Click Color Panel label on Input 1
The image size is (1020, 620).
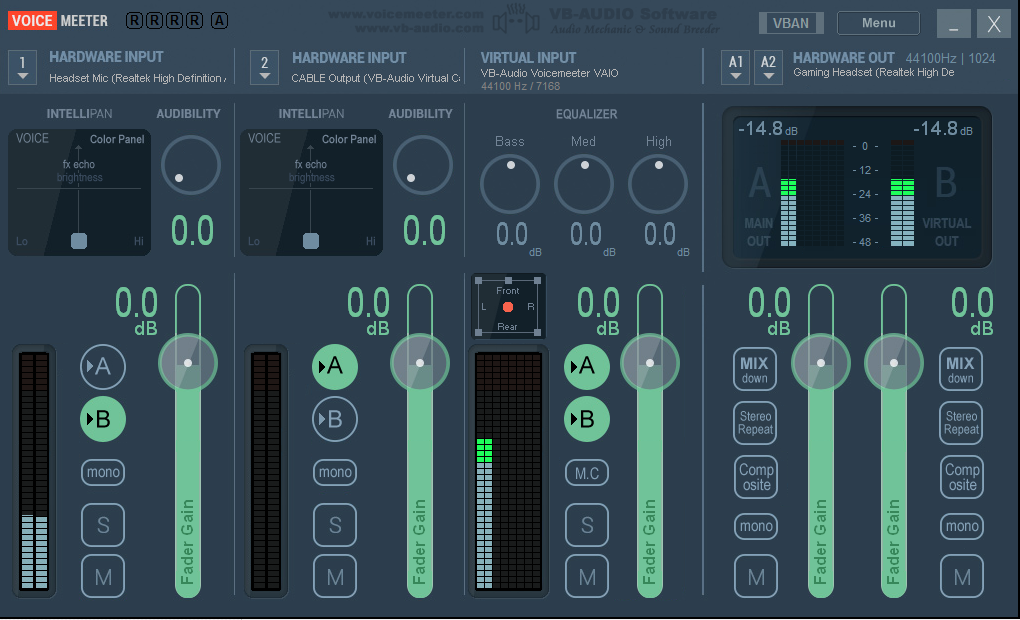click(117, 139)
